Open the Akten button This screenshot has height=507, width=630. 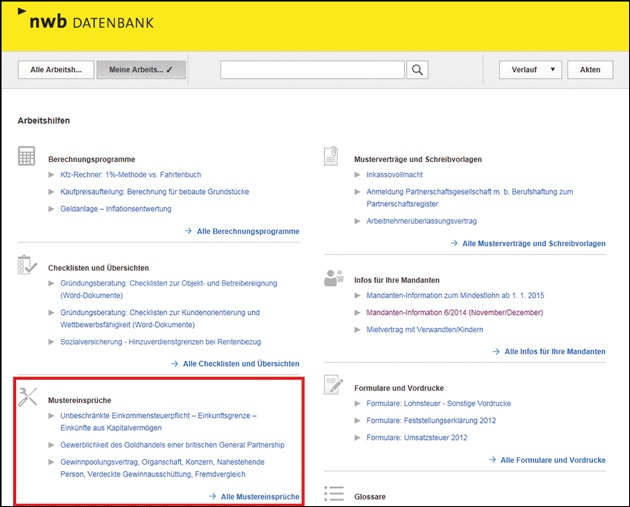click(x=590, y=70)
